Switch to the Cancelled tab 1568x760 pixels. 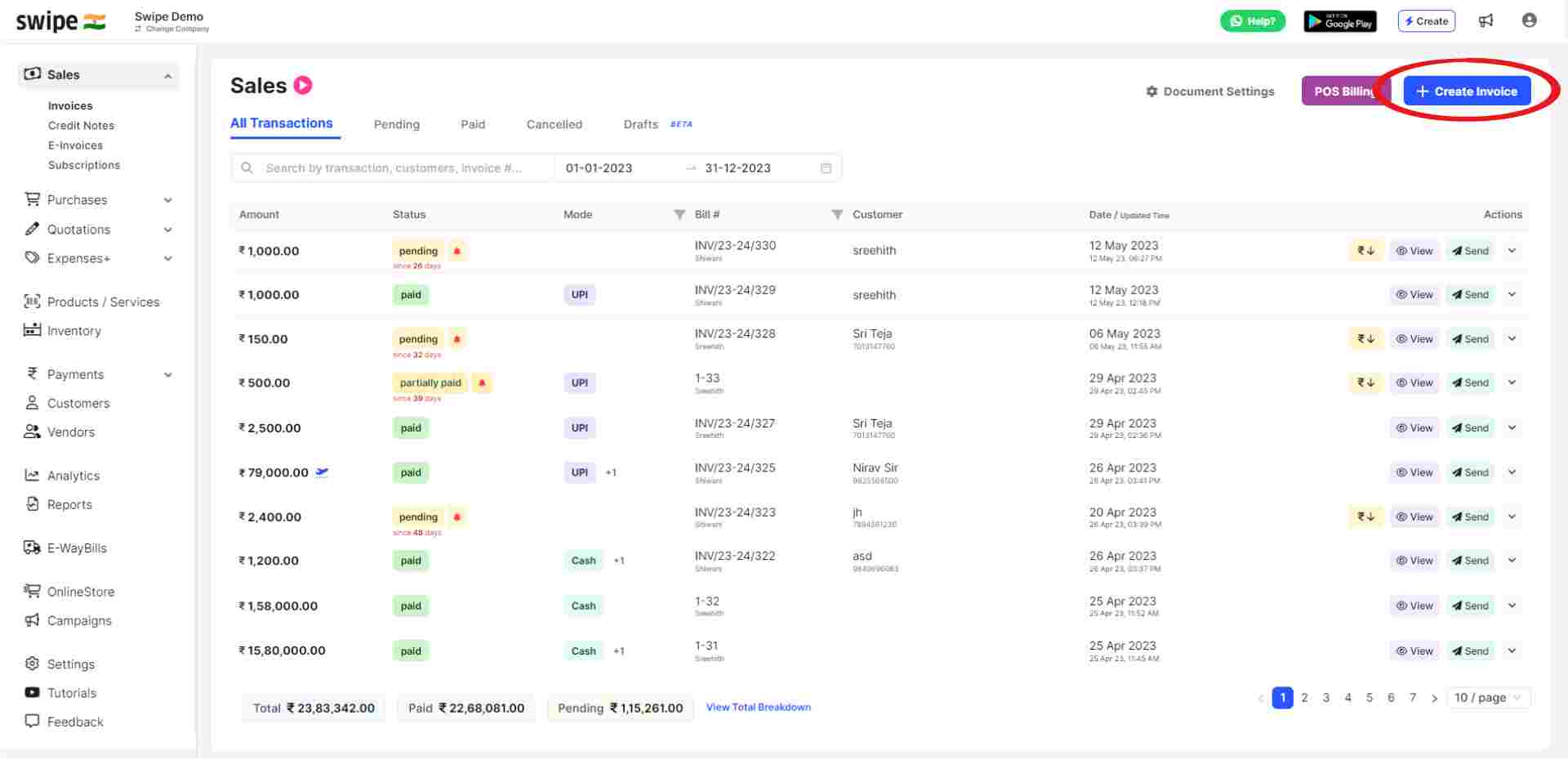(x=555, y=124)
